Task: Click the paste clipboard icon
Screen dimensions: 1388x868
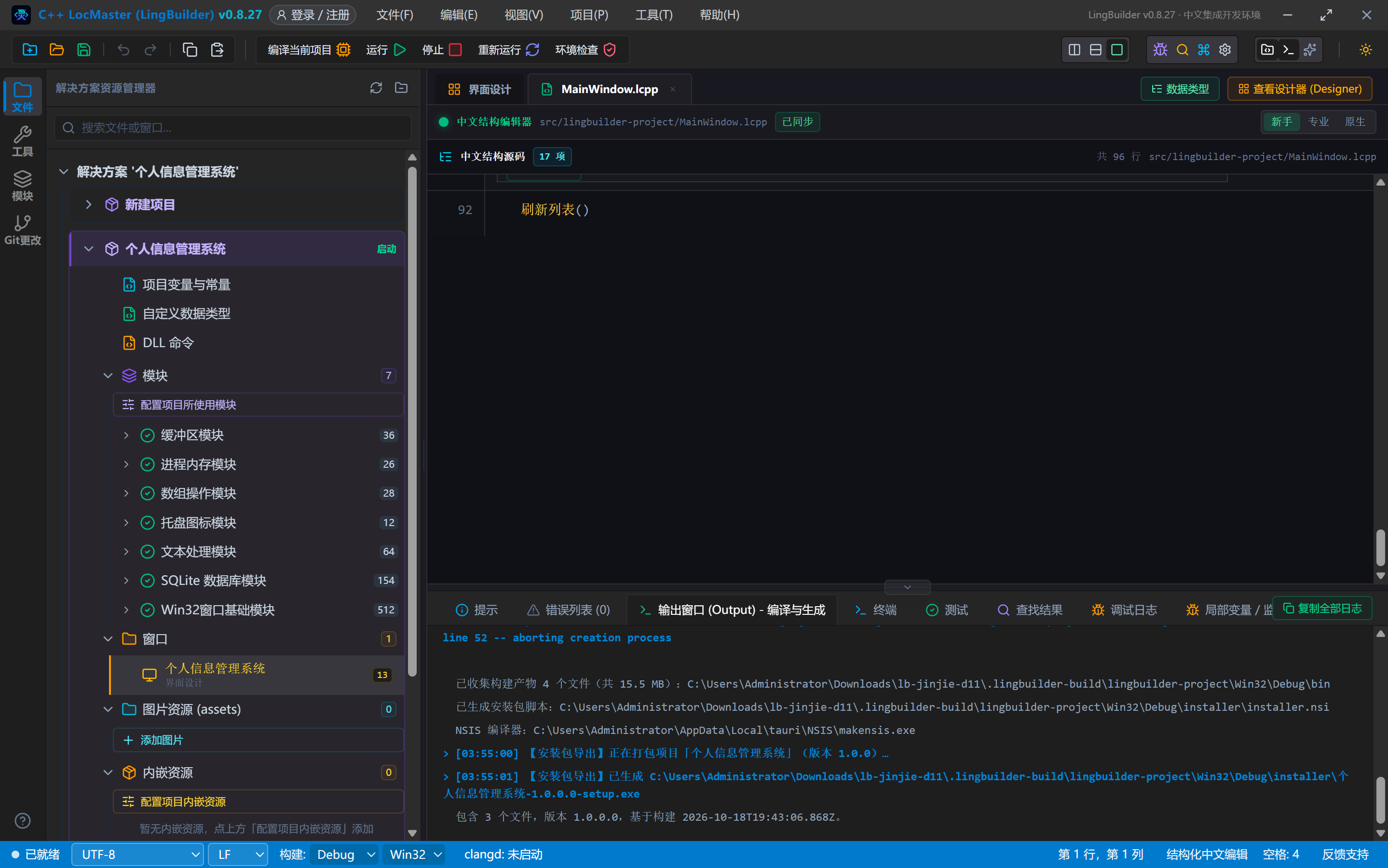Action: pyautogui.click(x=217, y=50)
